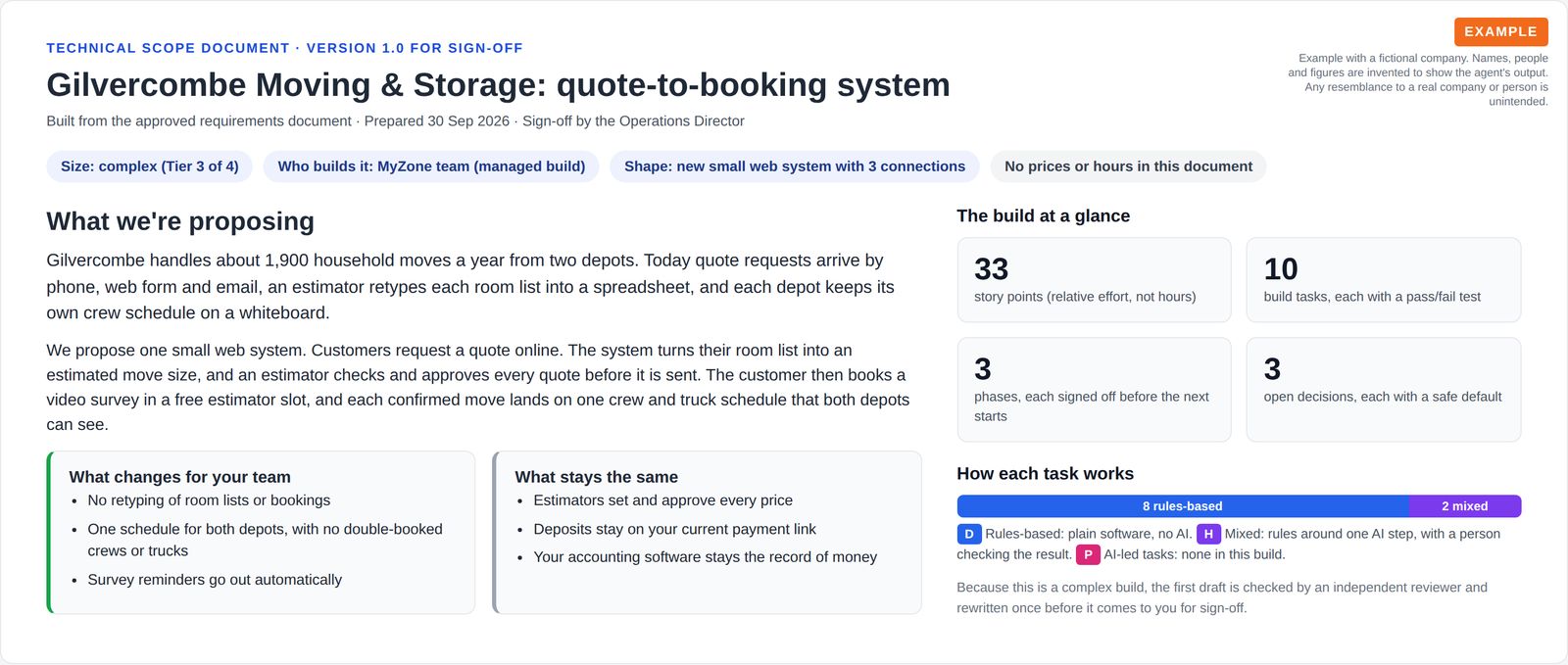Image resolution: width=1568 pixels, height=665 pixels.
Task: Select the 'Size: complex (Tier 3 of 4)' pill
Action: (x=150, y=166)
